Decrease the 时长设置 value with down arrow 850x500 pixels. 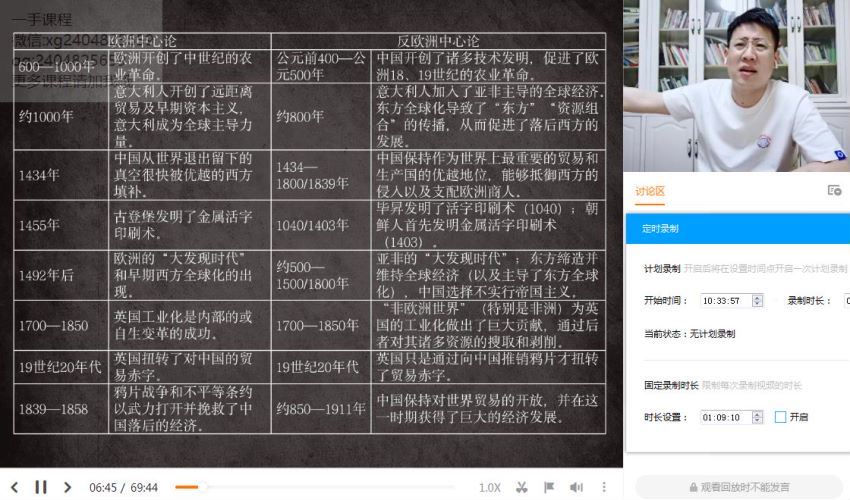pyautogui.click(x=757, y=421)
